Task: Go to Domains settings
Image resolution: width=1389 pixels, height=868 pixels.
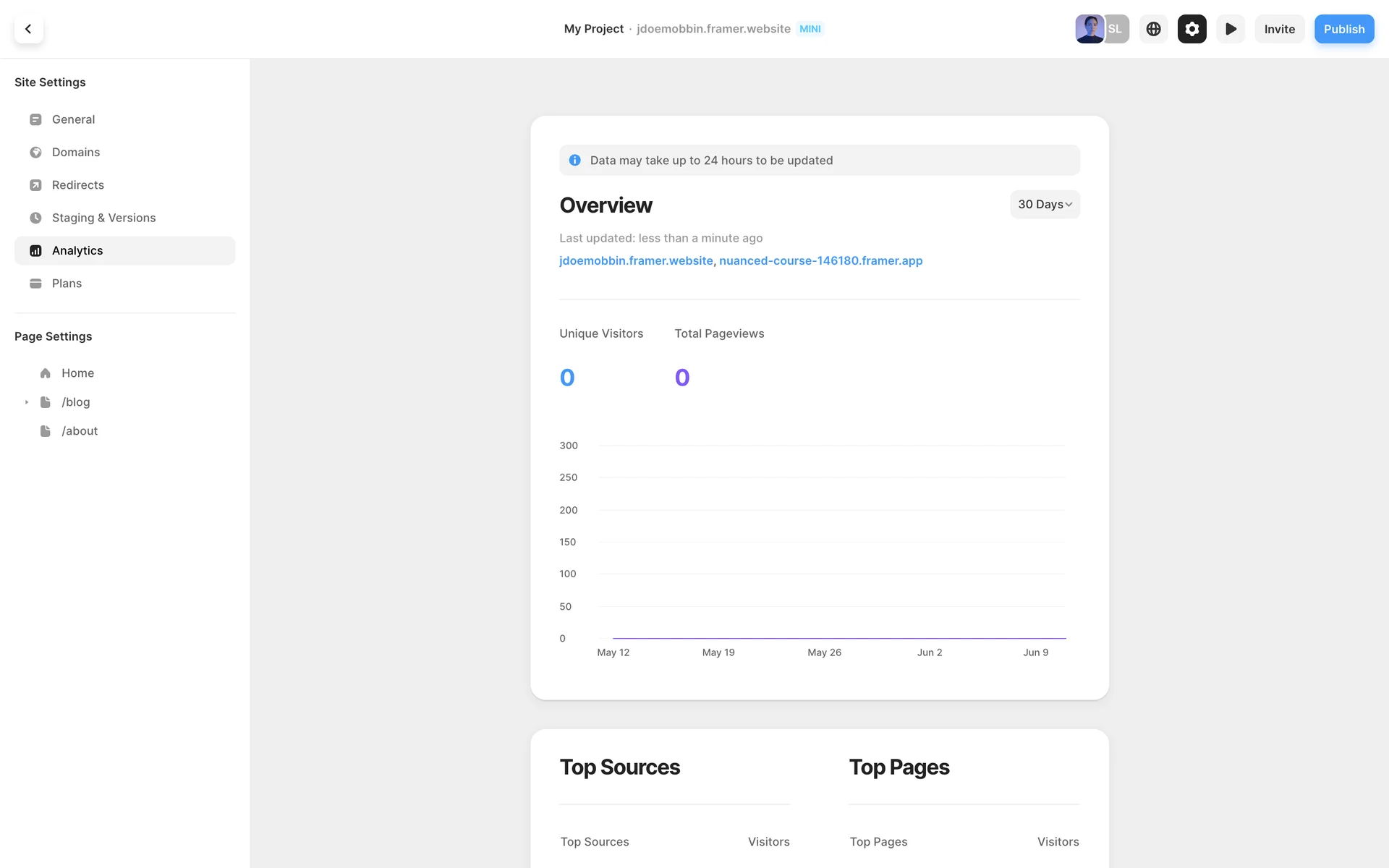Action: [76, 152]
